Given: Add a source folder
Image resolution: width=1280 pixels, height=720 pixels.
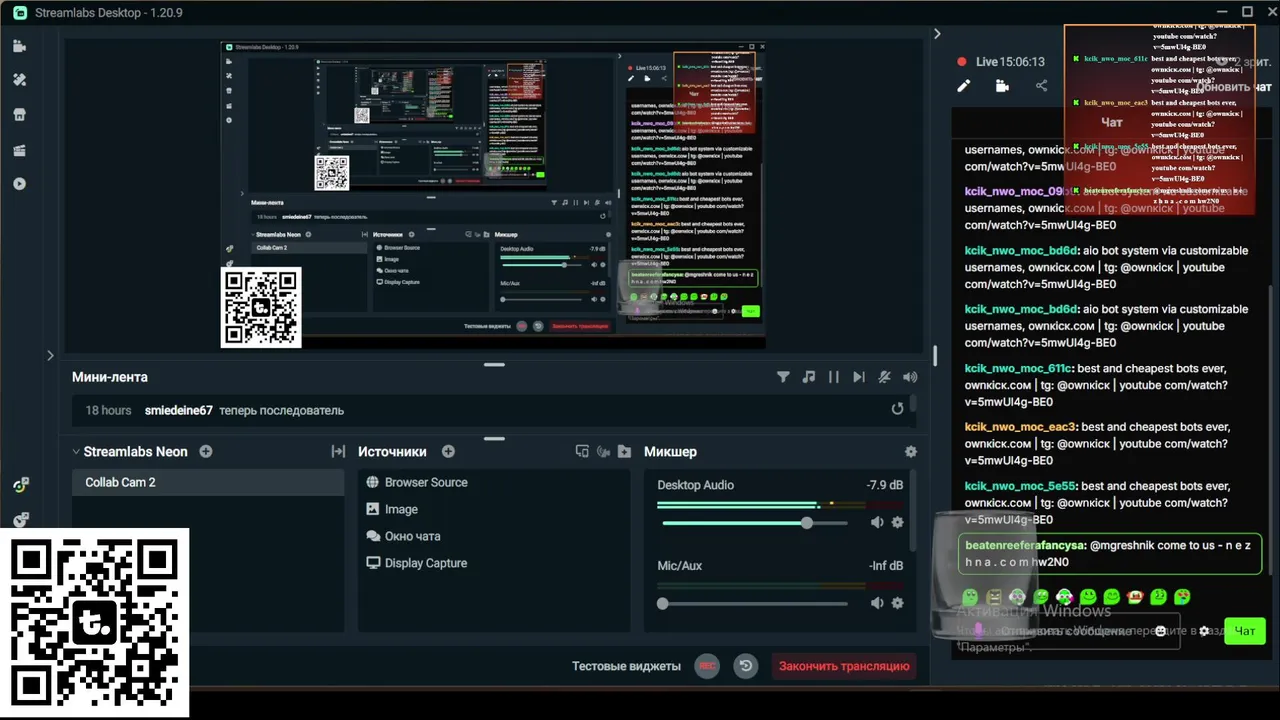Looking at the screenshot, I should [x=624, y=451].
